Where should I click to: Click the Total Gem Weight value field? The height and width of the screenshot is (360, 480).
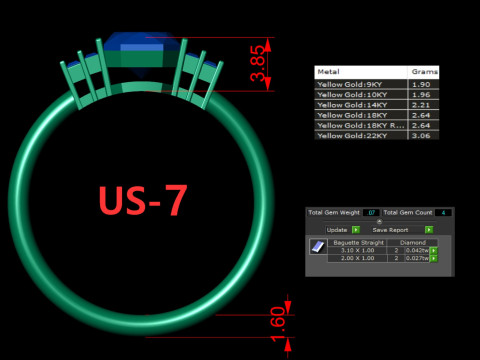pyautogui.click(x=371, y=213)
